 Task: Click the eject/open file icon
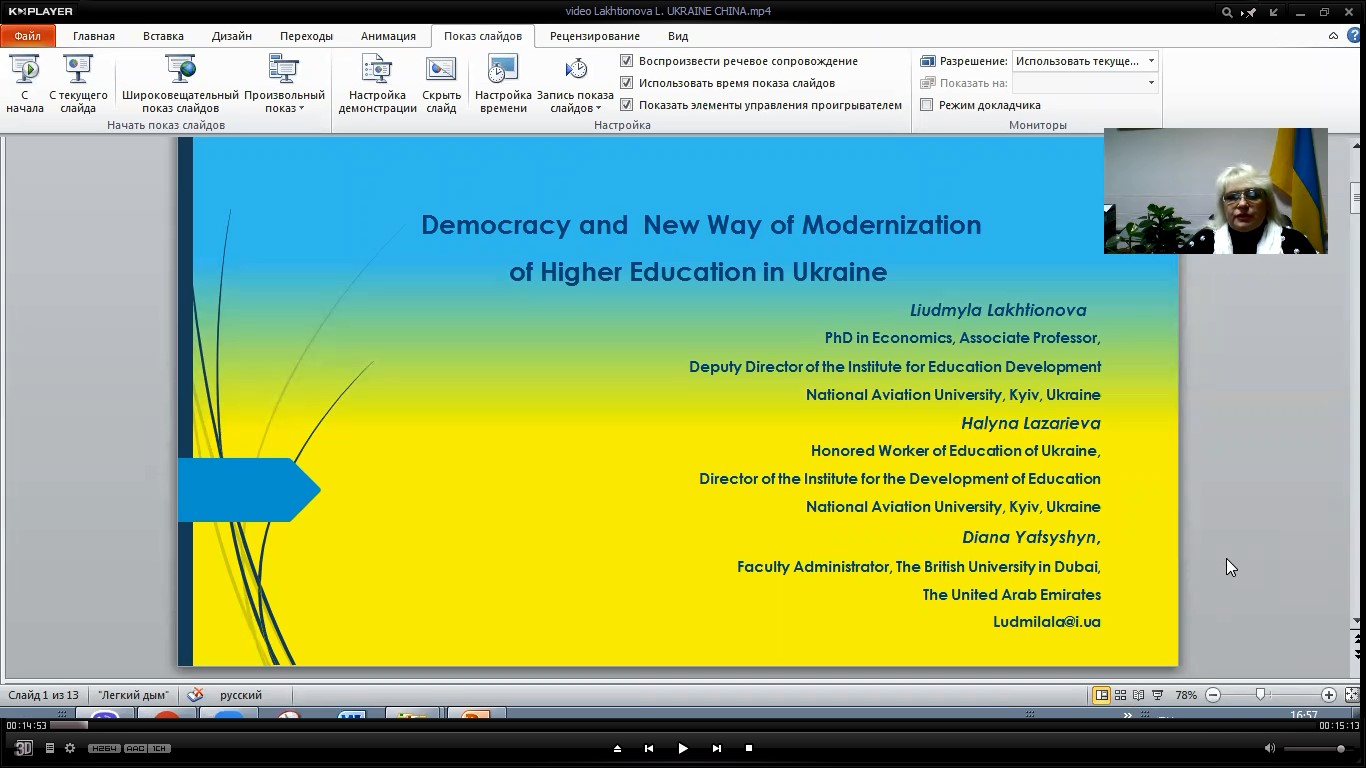(x=617, y=748)
